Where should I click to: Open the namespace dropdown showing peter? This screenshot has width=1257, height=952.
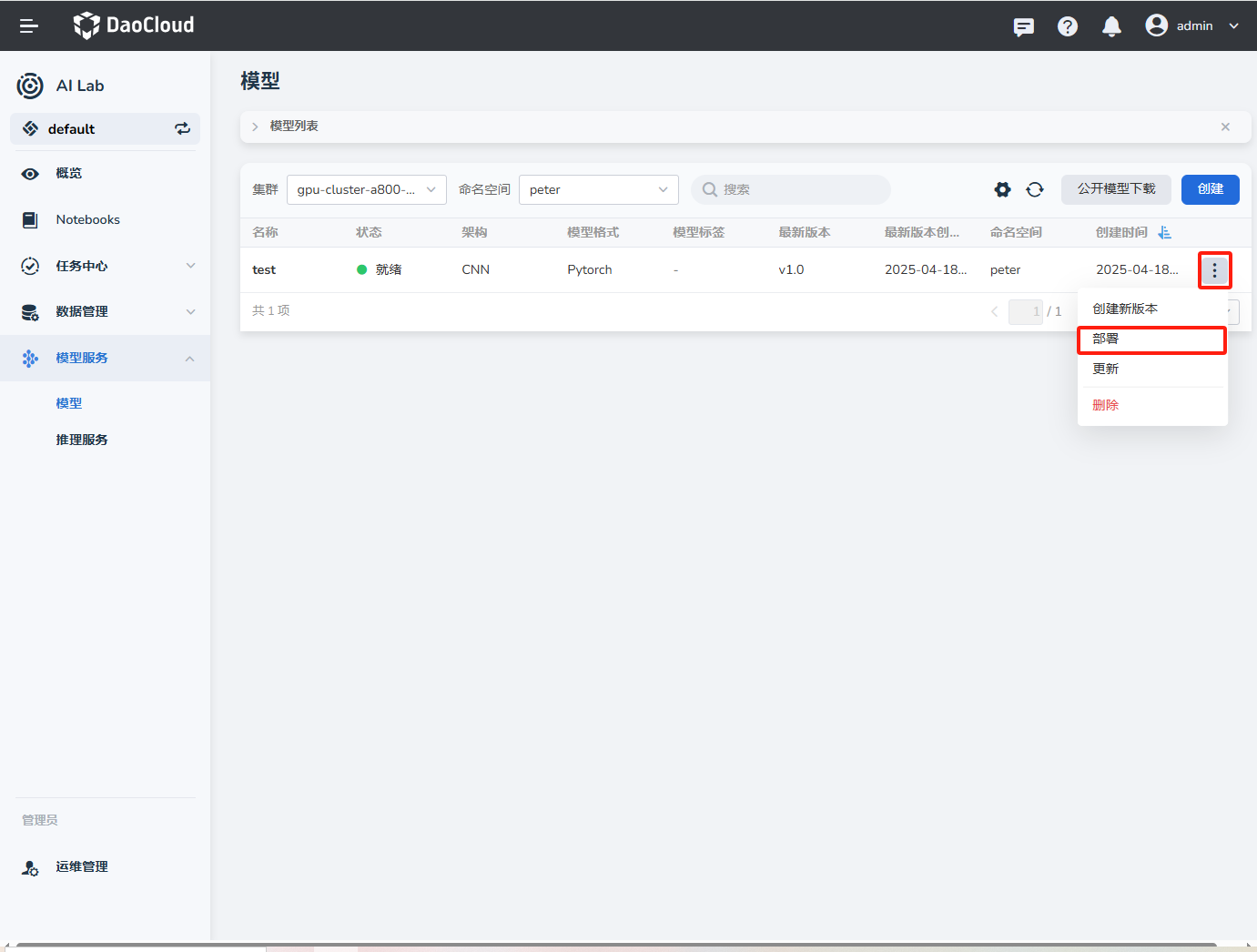[x=598, y=189]
